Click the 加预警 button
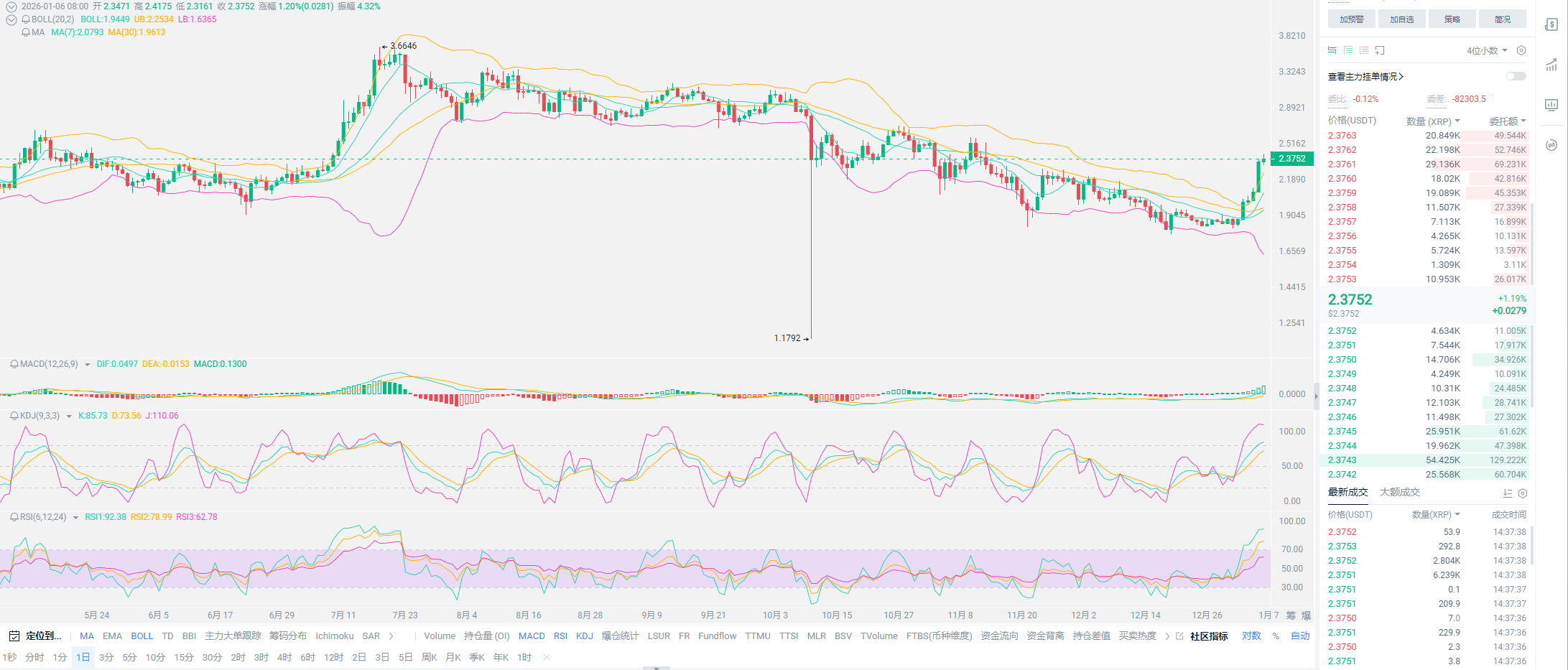Image resolution: width=1568 pixels, height=670 pixels. point(1351,19)
